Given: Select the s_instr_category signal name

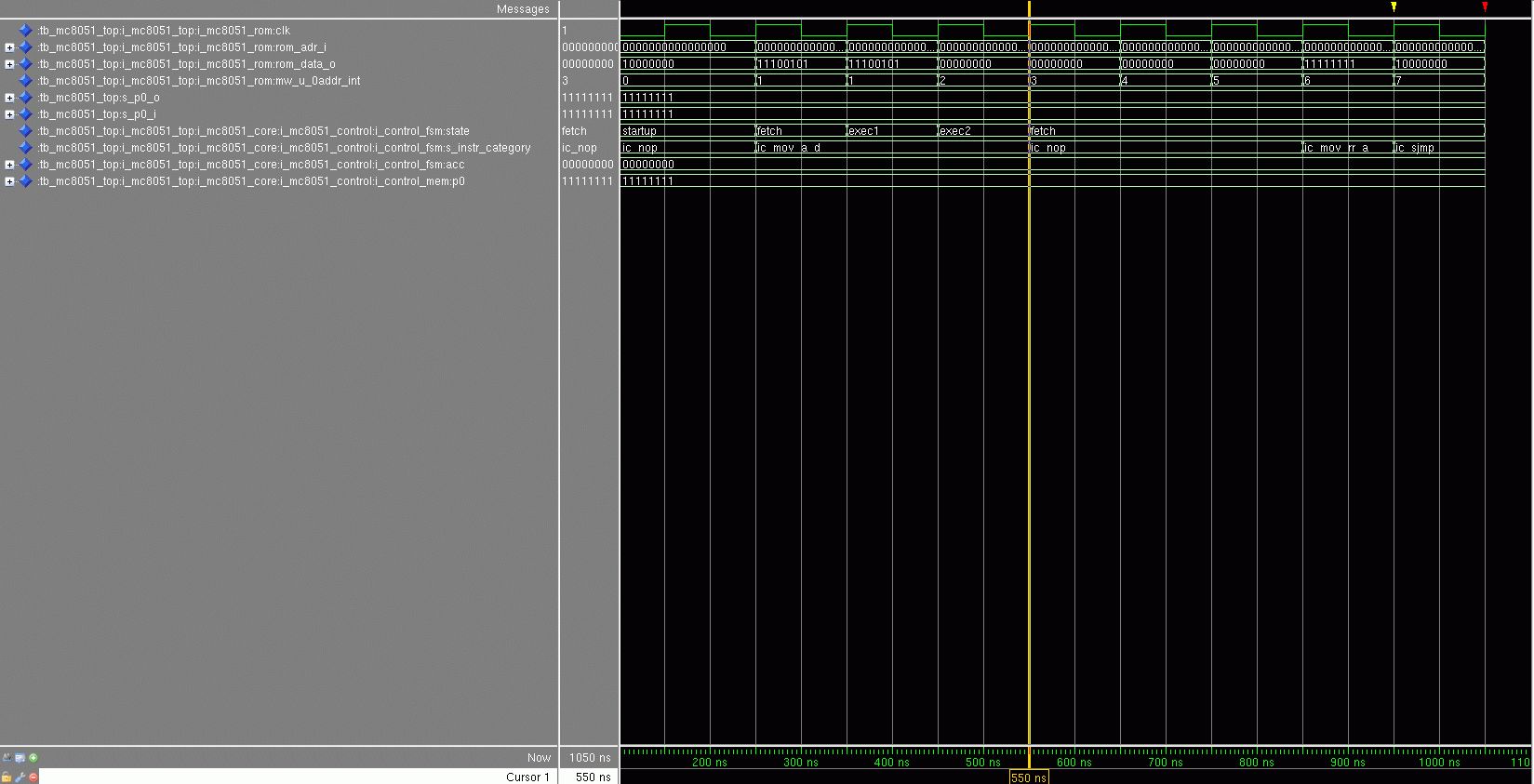Looking at the screenshot, I should [284, 148].
